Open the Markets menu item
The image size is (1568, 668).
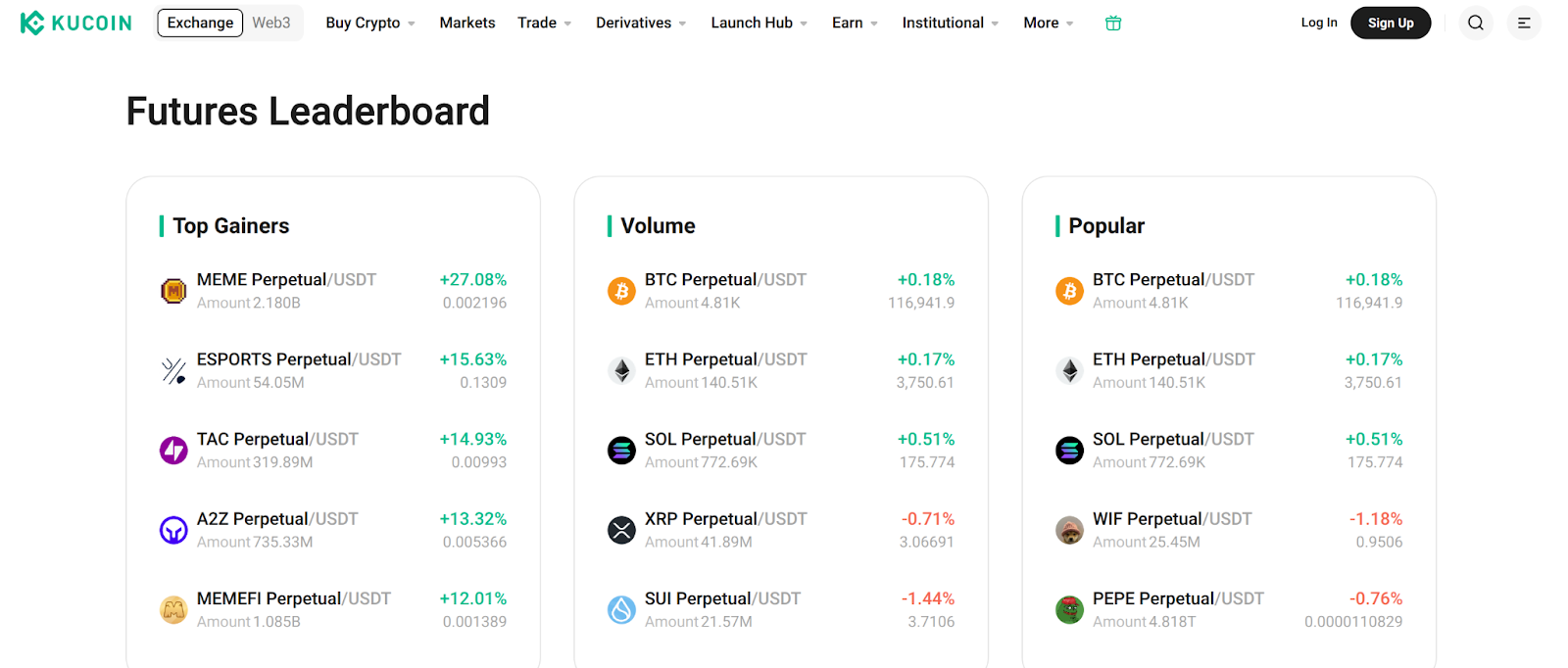pyautogui.click(x=467, y=22)
